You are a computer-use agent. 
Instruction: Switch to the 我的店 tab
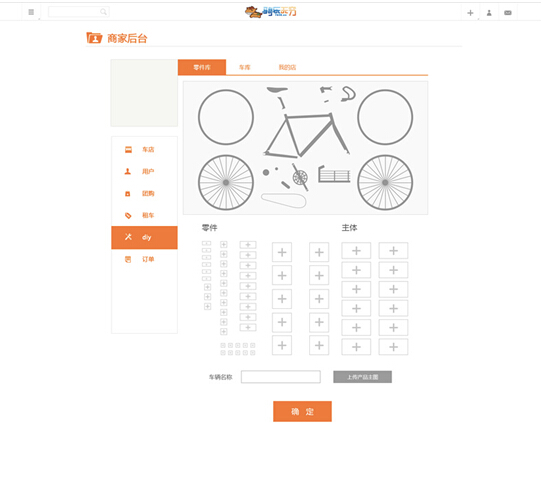tap(287, 67)
